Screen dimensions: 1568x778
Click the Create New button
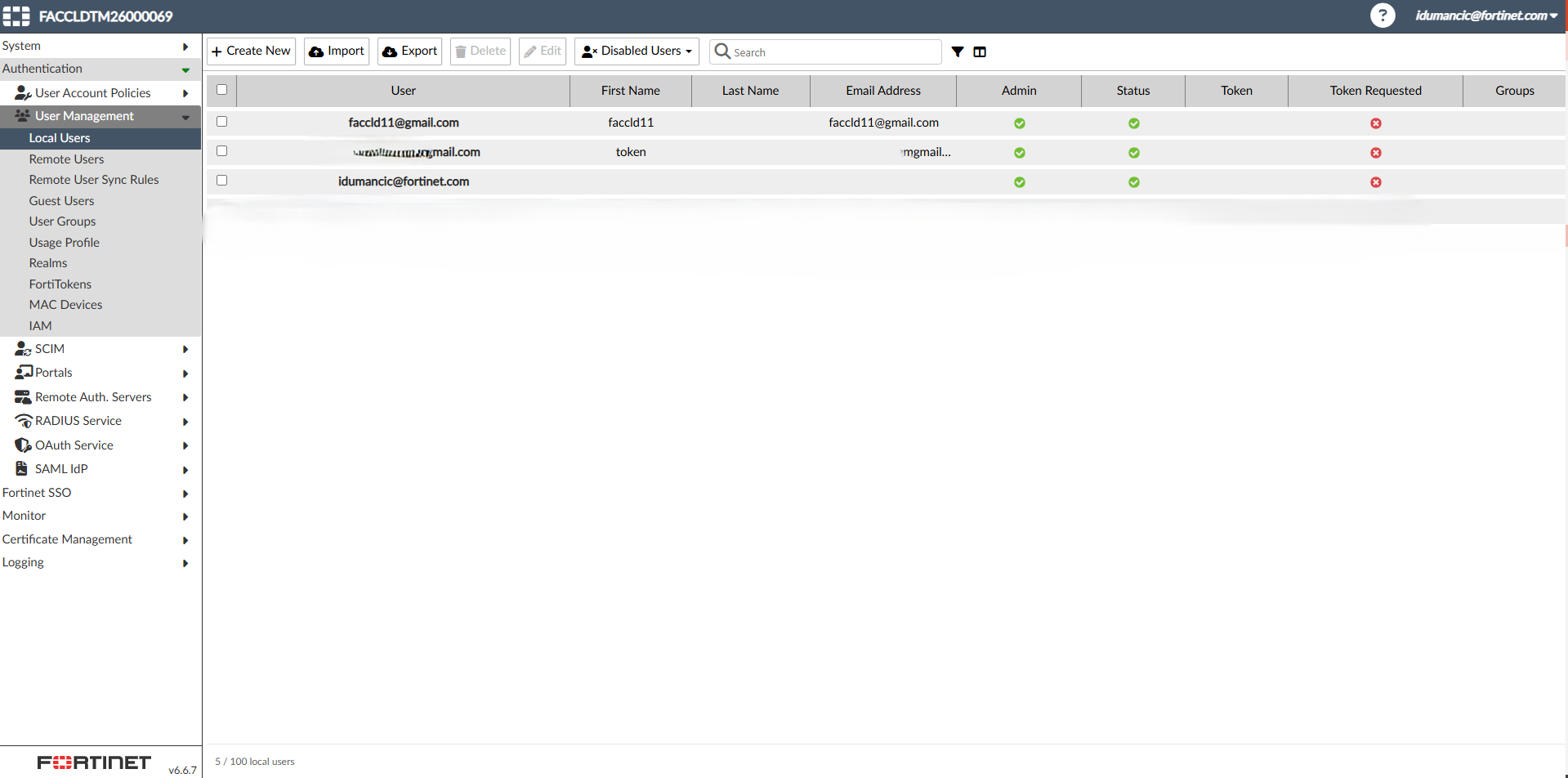click(251, 51)
